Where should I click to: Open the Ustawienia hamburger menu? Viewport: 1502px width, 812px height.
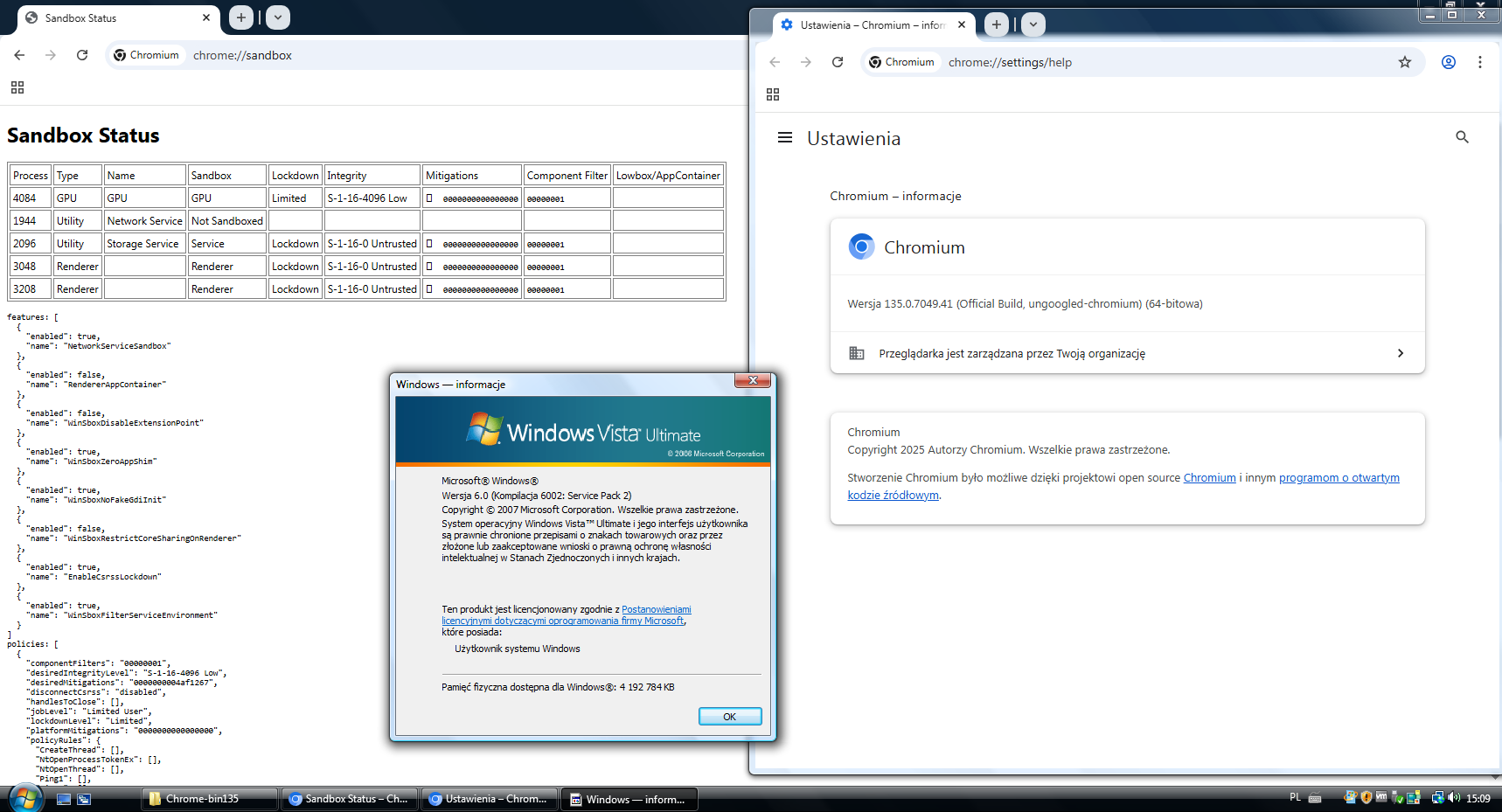pyautogui.click(x=785, y=137)
